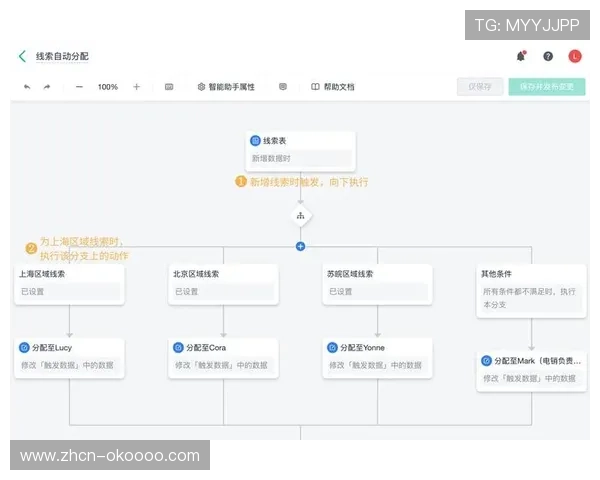Viewport: 600px width, 480px height.
Task: Select the 苏皖区域线索 condition card
Action: 378,284
